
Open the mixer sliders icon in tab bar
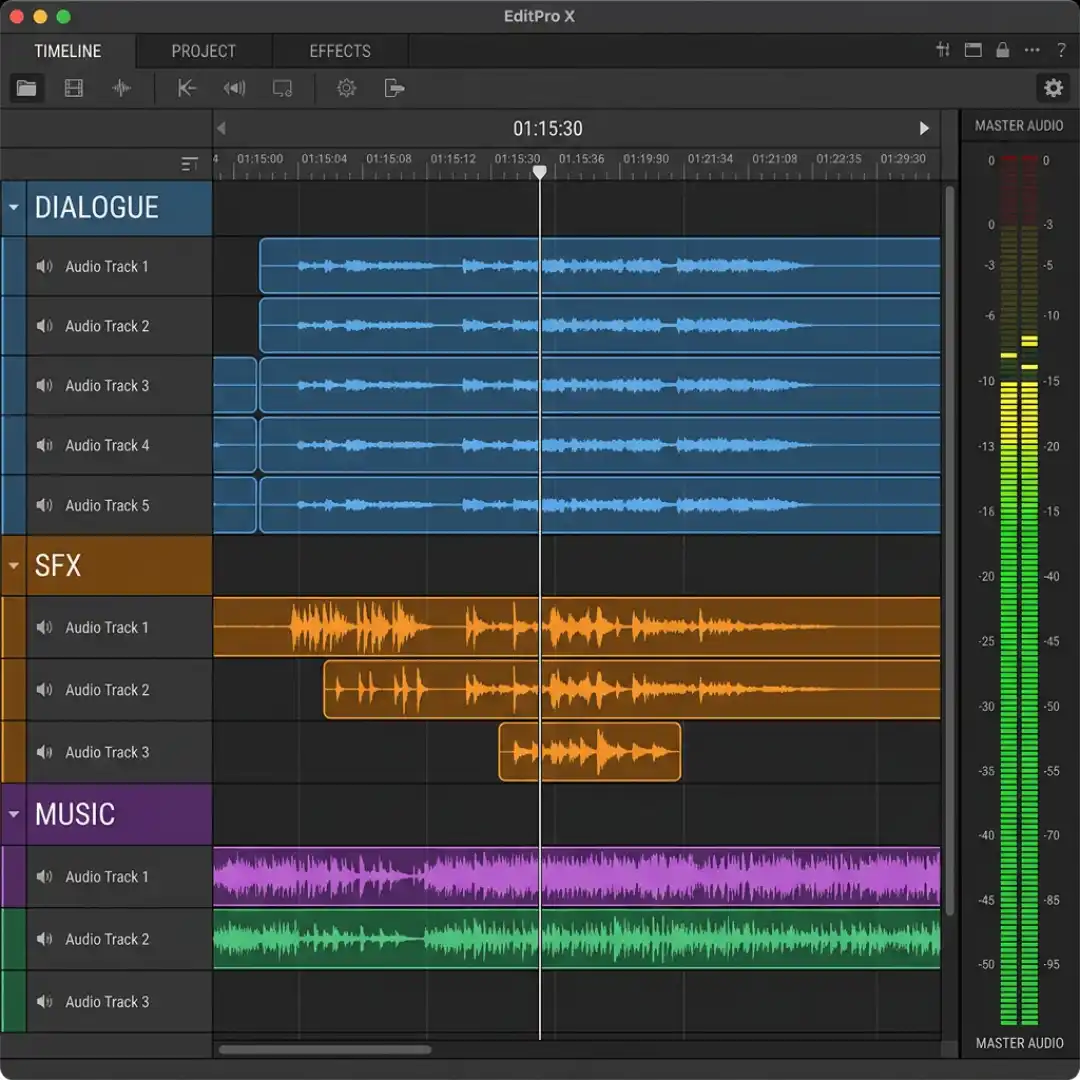click(942, 50)
